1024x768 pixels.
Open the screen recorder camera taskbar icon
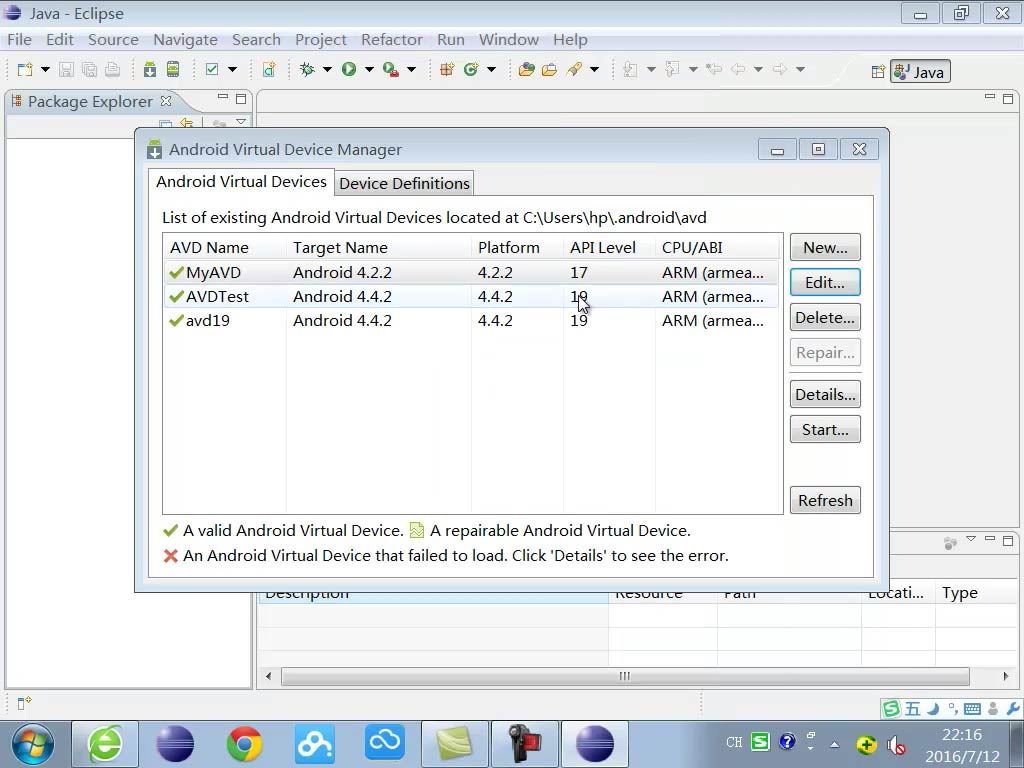(524, 744)
